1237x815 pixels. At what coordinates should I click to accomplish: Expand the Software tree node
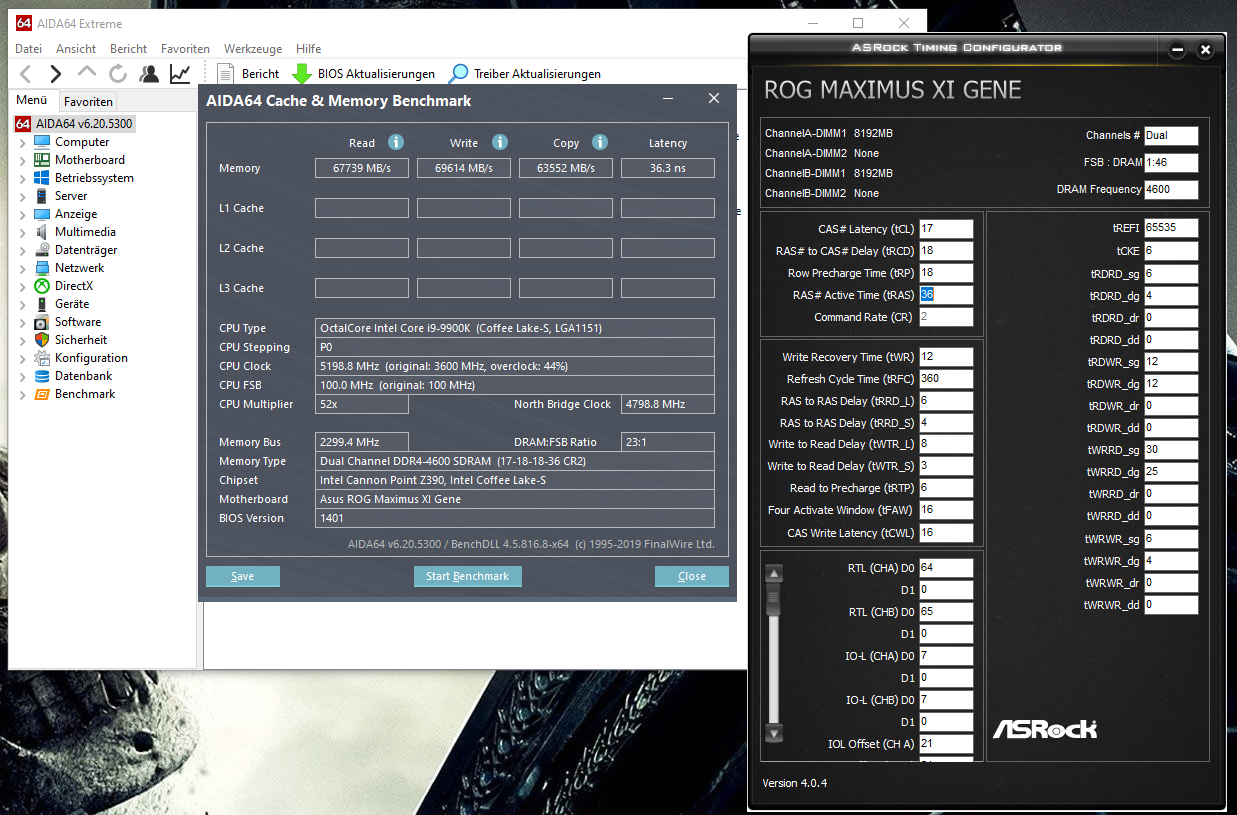[23, 322]
